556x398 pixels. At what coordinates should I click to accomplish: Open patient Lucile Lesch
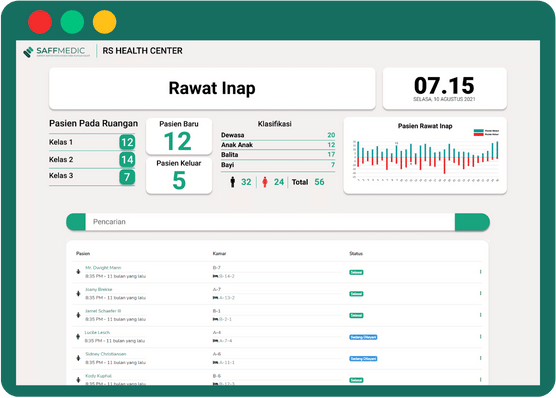tap(97, 332)
